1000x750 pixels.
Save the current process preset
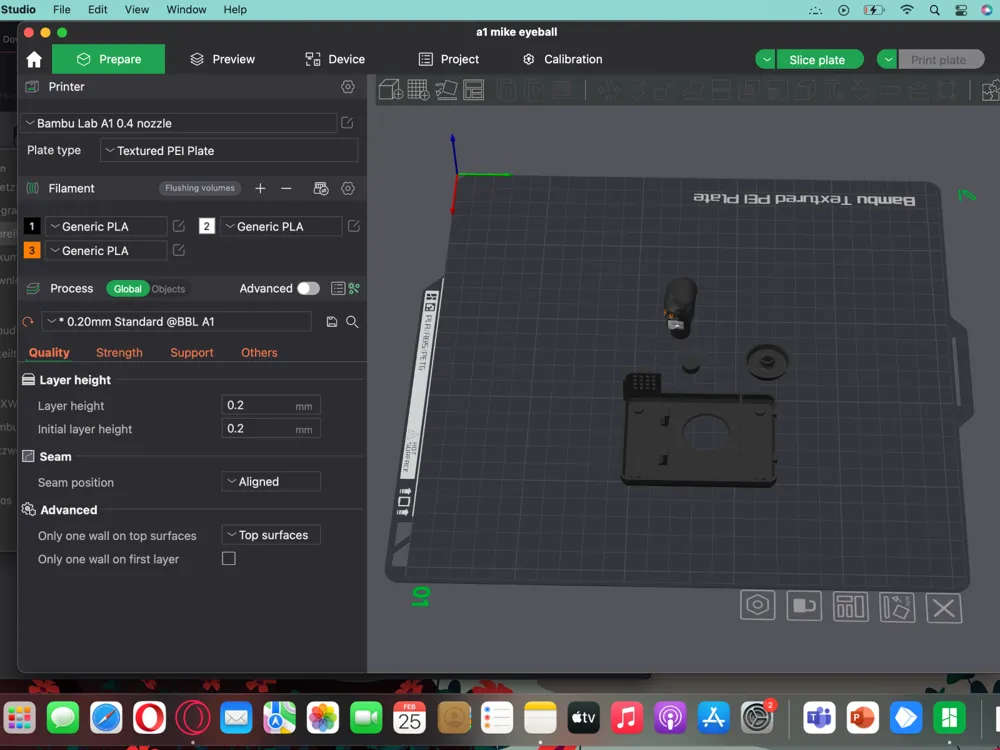(332, 321)
